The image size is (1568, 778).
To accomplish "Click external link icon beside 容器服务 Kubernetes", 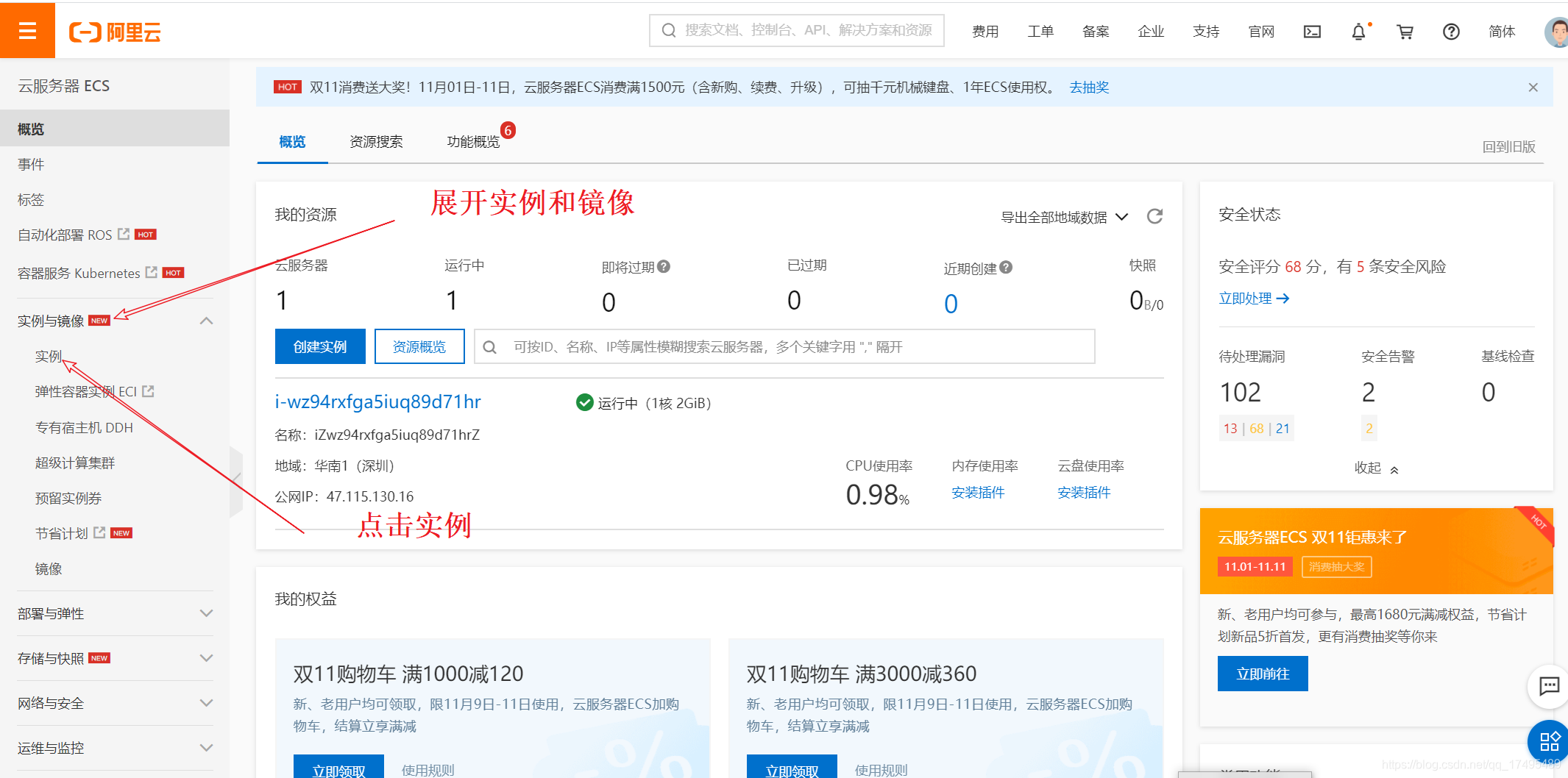I will coord(152,272).
